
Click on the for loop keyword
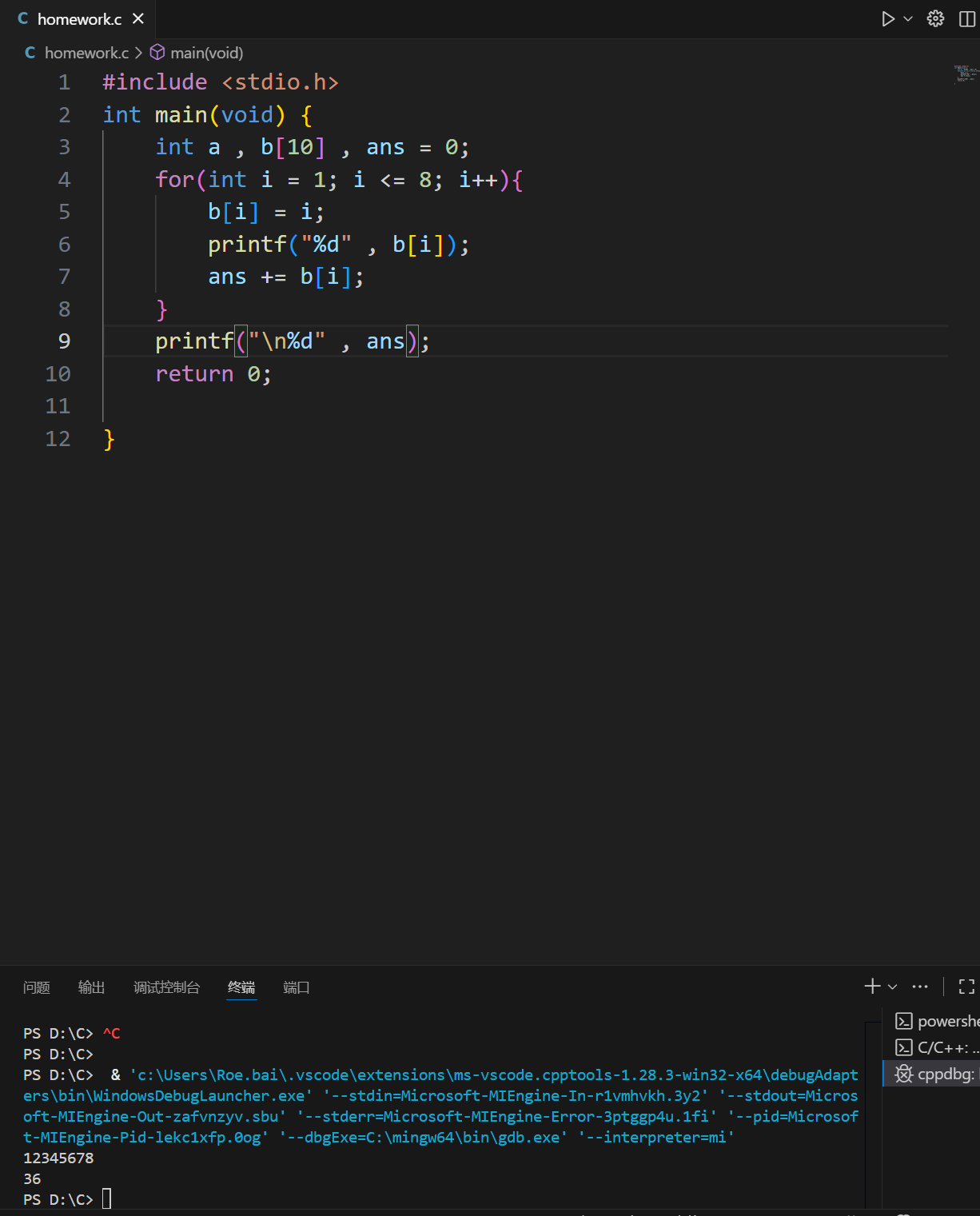[174, 180]
